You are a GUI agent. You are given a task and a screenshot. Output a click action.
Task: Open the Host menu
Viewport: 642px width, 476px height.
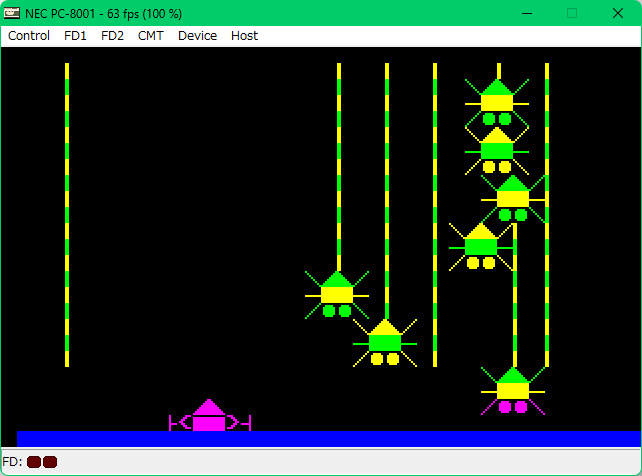tap(244, 36)
